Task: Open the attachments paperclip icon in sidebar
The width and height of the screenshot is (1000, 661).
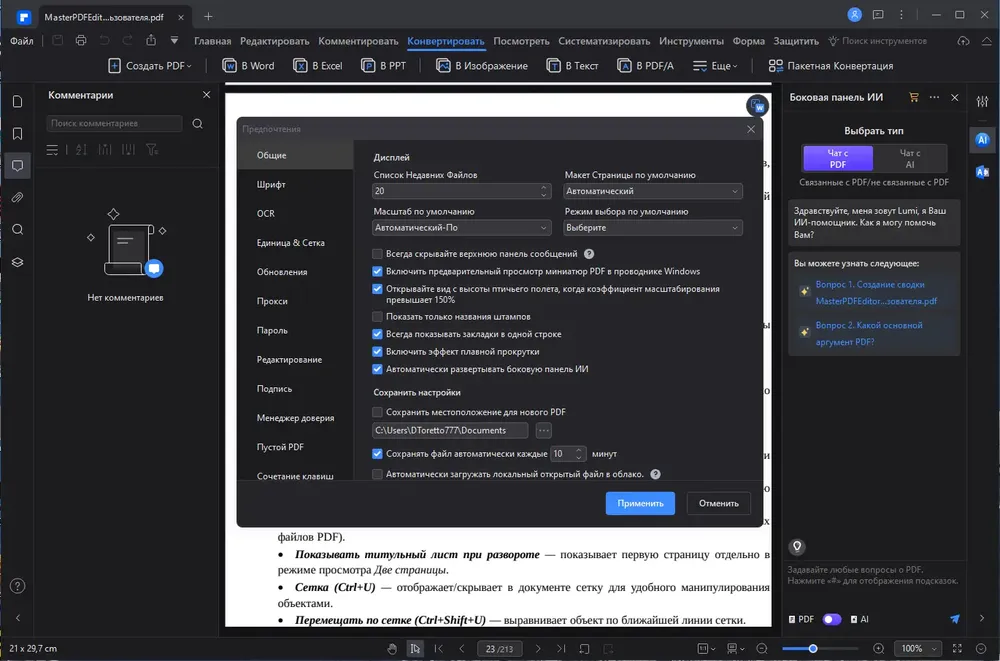Action: pos(18,198)
